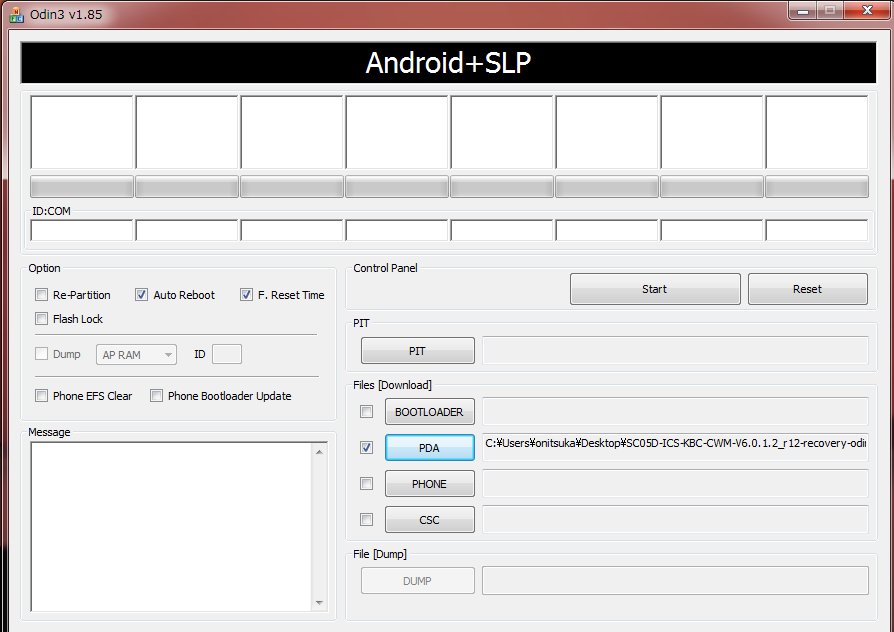This screenshot has width=894, height=632.
Task: Uncheck the Auto Reboot option
Action: pyautogui.click(x=141, y=295)
